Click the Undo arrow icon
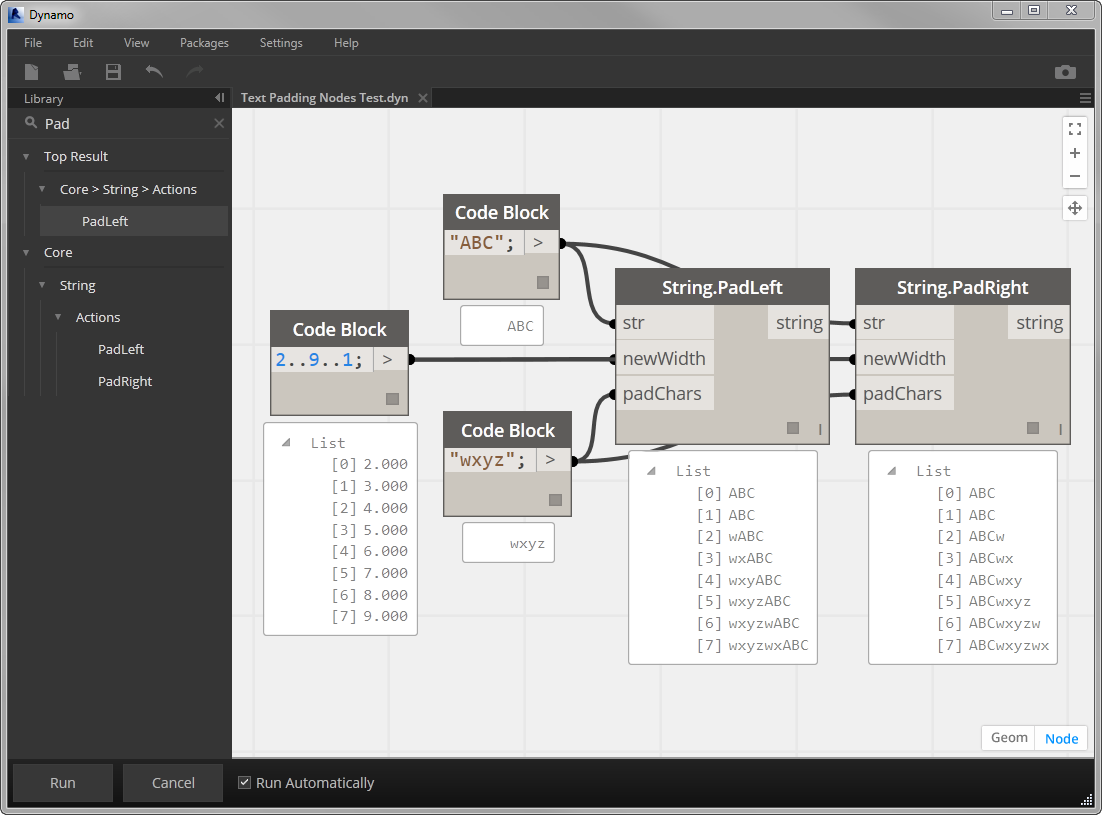Screen dimensions: 1102x815 tap(153, 71)
